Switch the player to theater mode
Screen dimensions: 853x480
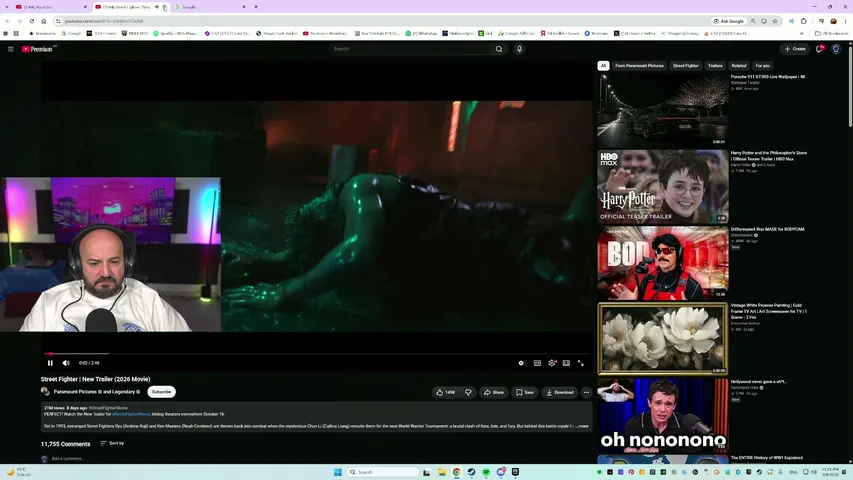[x=566, y=363]
